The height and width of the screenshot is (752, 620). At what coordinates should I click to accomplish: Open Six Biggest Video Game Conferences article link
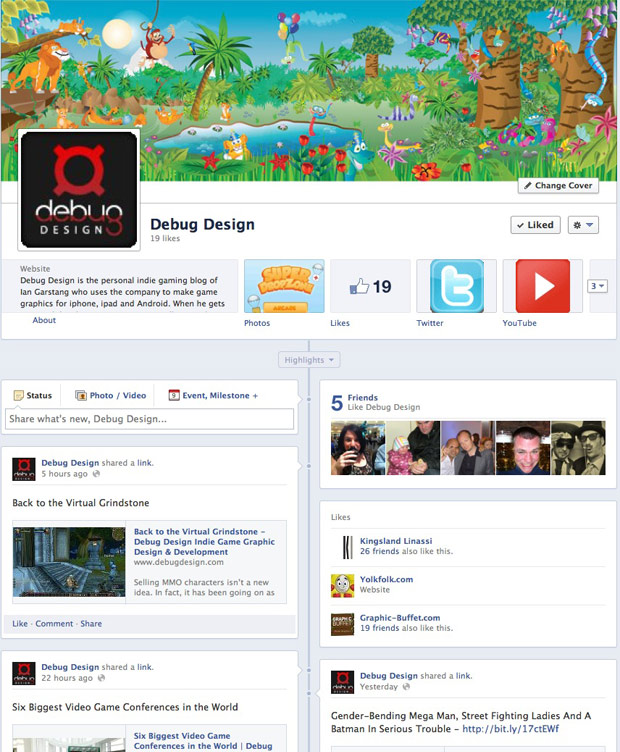coord(203,741)
